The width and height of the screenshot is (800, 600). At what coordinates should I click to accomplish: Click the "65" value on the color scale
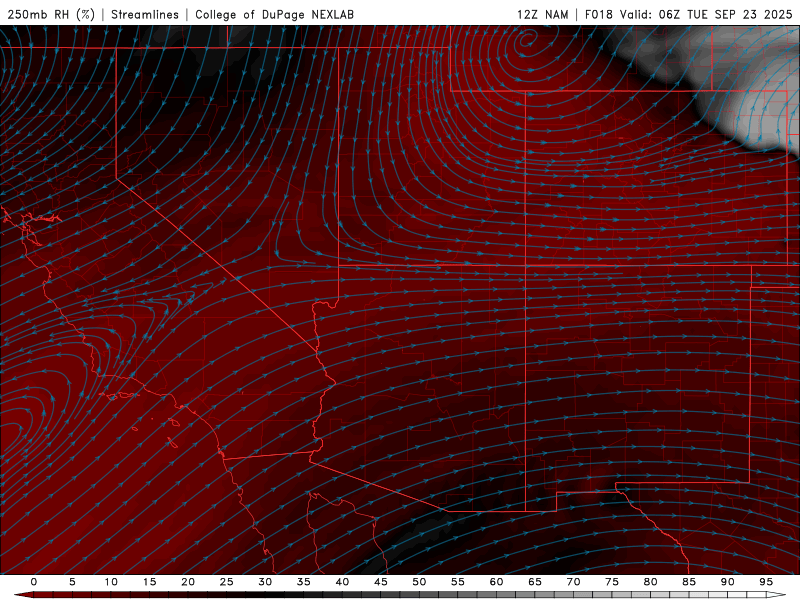coord(535,582)
